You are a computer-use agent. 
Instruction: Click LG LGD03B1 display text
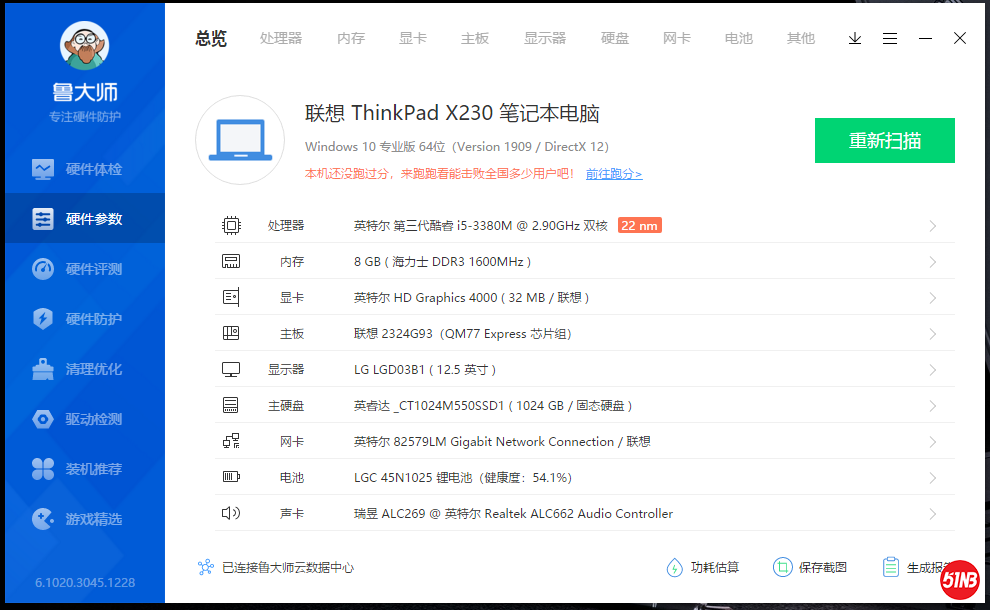click(424, 369)
